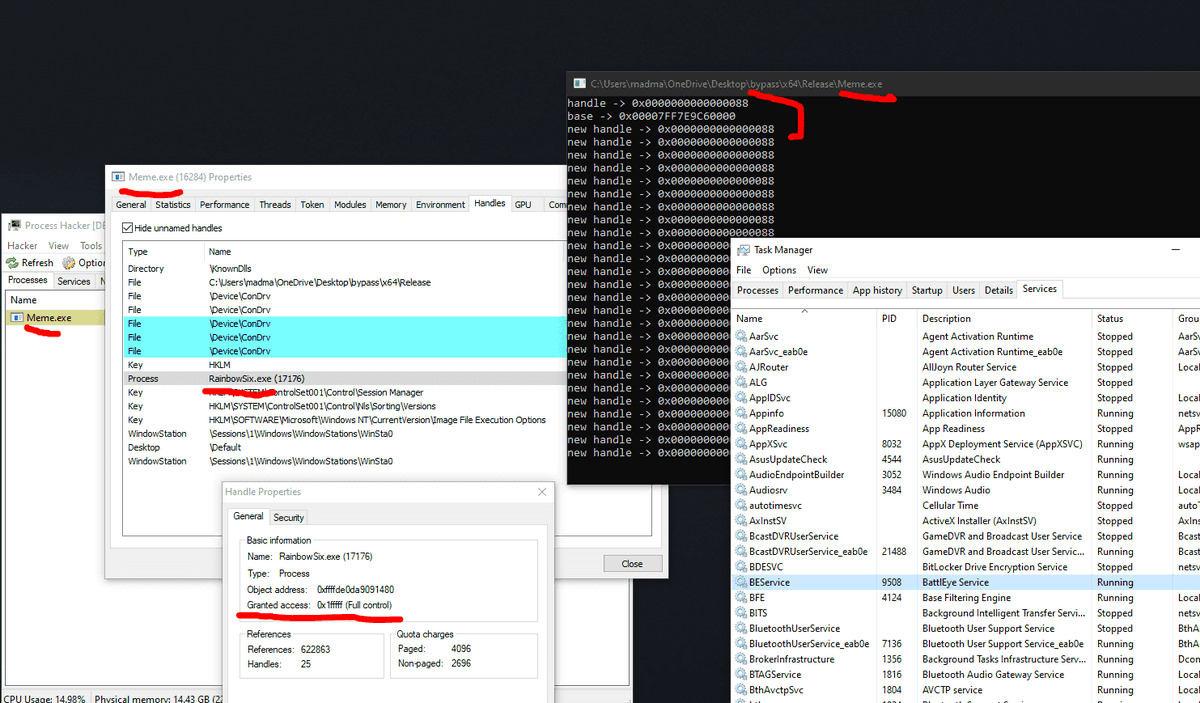Screen dimensions: 1200x703
Task: Click BDESVC service gear icon
Action: (x=741, y=567)
